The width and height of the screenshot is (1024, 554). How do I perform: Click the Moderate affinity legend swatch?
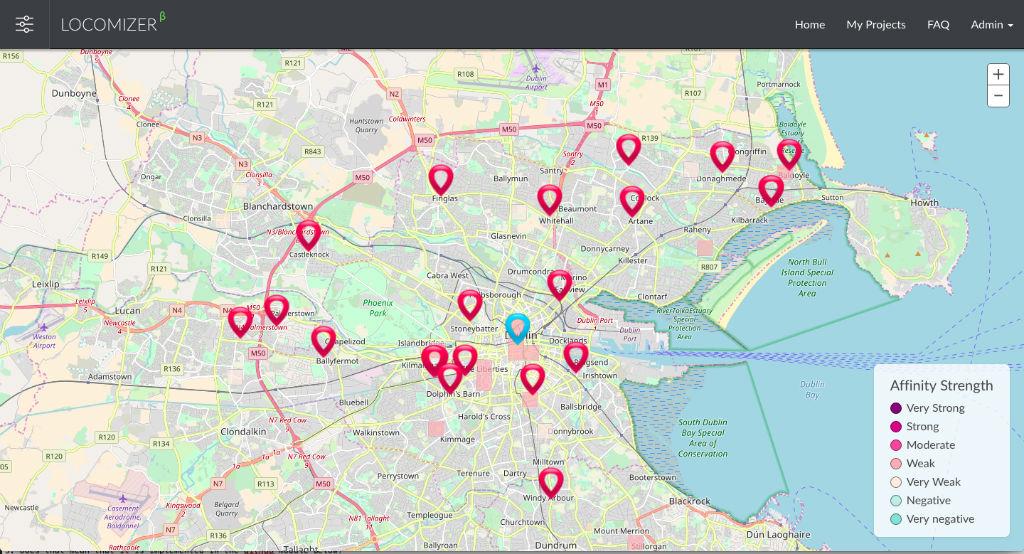coord(896,445)
